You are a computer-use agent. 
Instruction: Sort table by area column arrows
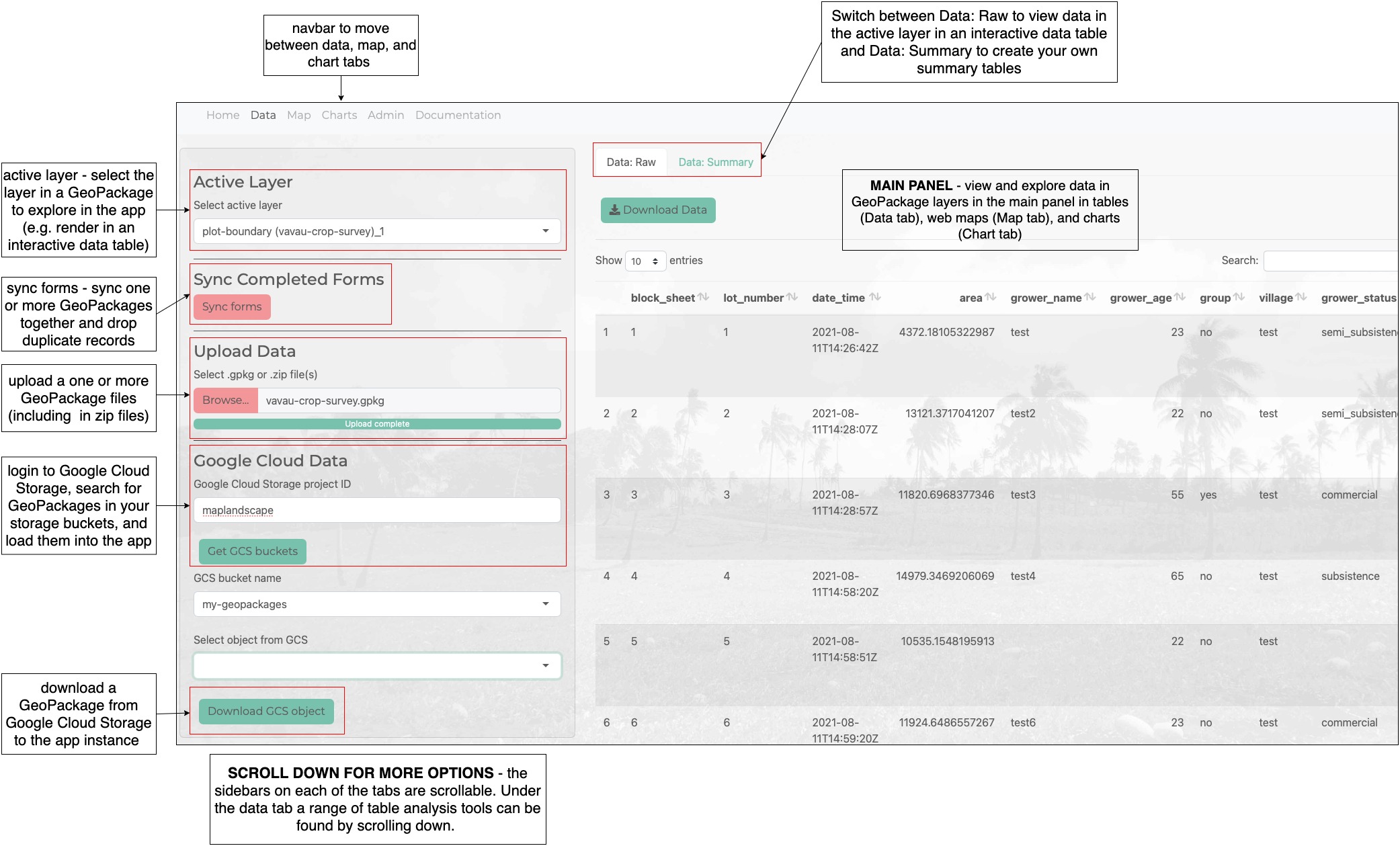(x=990, y=297)
